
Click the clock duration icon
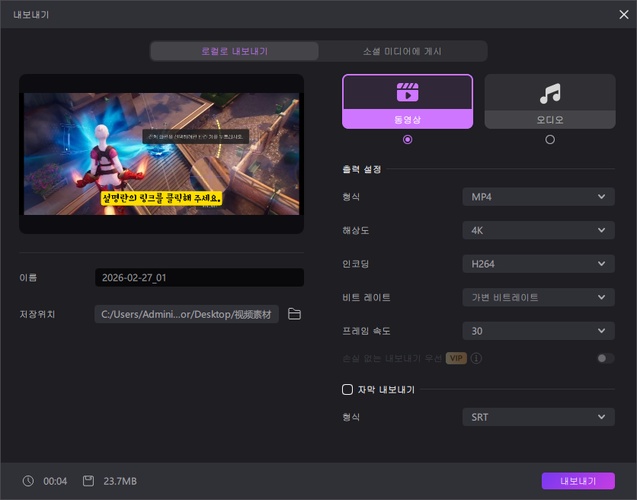tap(28, 481)
